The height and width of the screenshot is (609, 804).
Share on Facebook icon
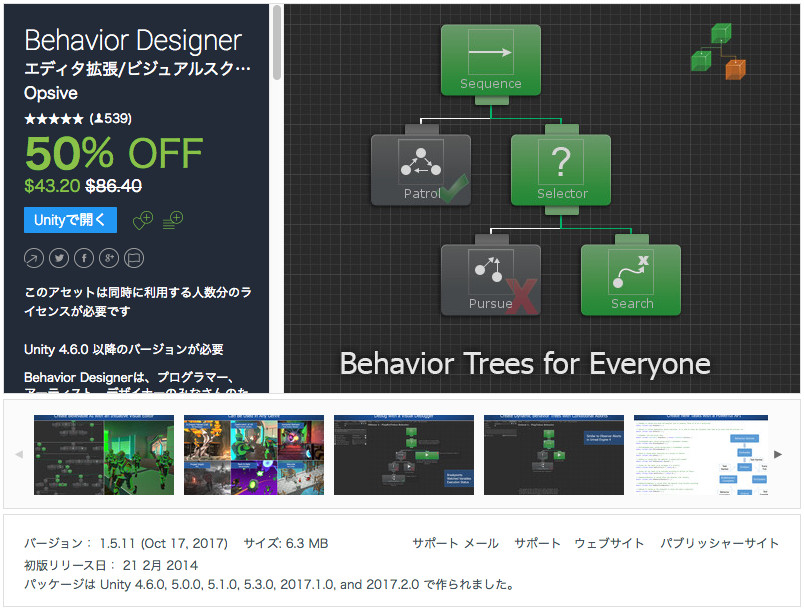84,258
